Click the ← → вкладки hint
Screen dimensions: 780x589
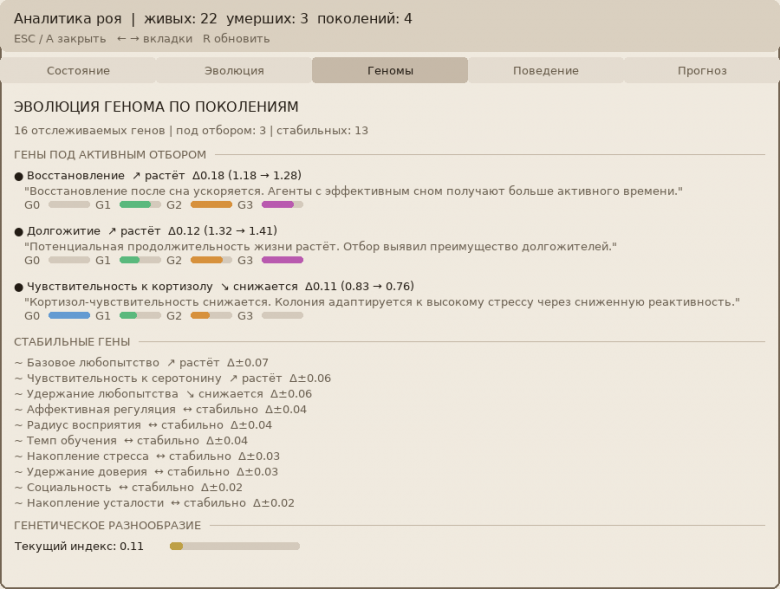pos(155,39)
